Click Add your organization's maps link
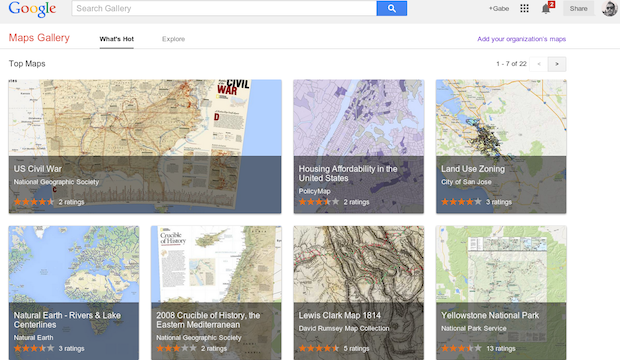This screenshot has width=620, height=360. [x=521, y=39]
